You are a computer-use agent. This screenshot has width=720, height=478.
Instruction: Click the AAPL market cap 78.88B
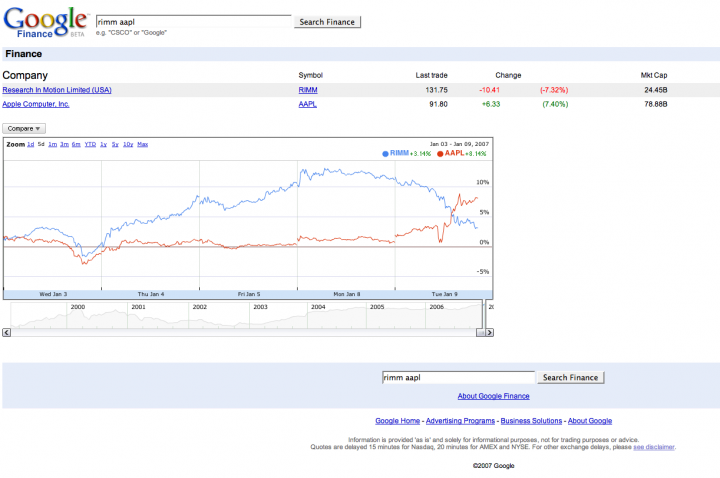[655, 104]
